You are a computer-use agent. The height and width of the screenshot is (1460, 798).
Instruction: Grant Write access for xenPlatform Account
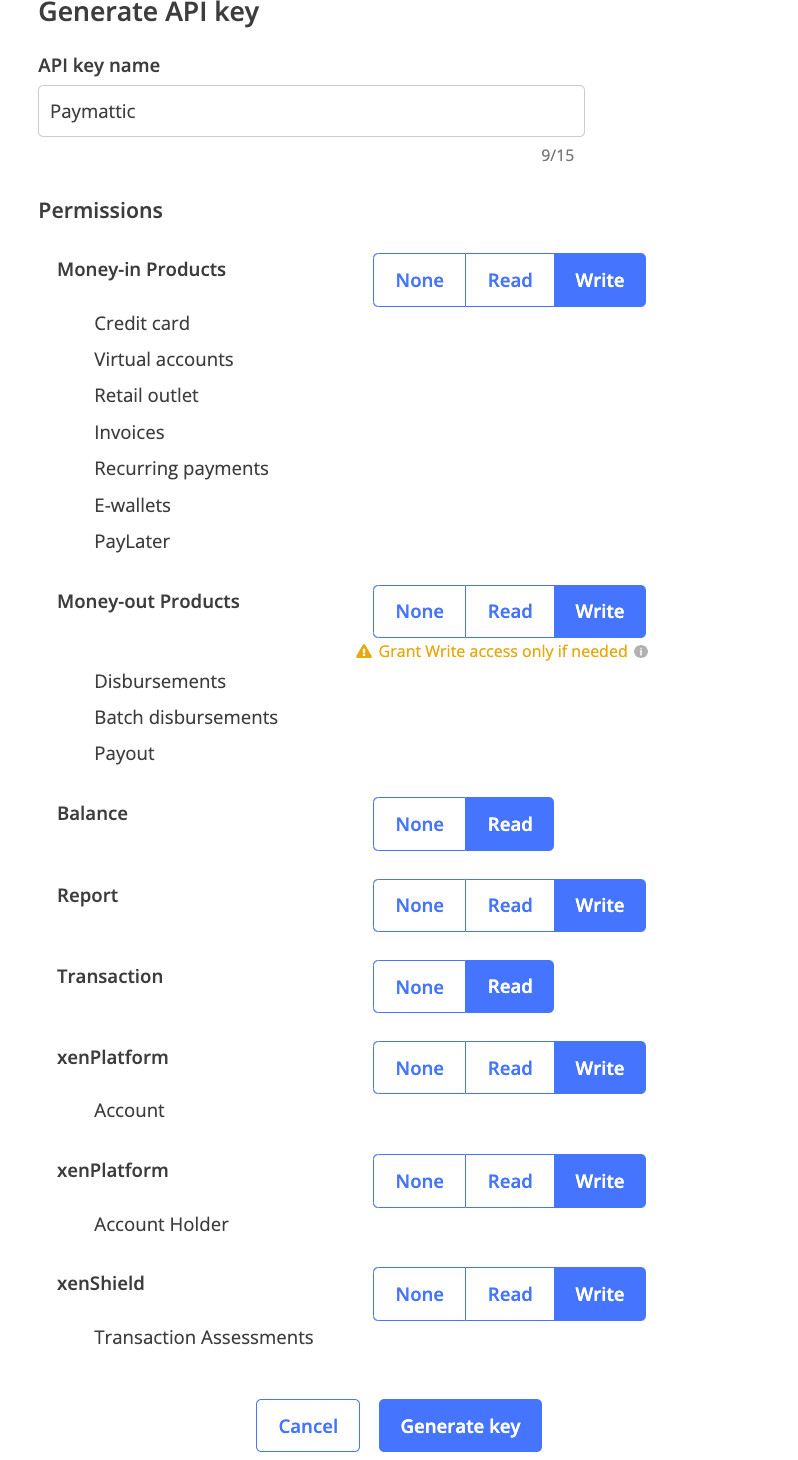coord(599,1067)
